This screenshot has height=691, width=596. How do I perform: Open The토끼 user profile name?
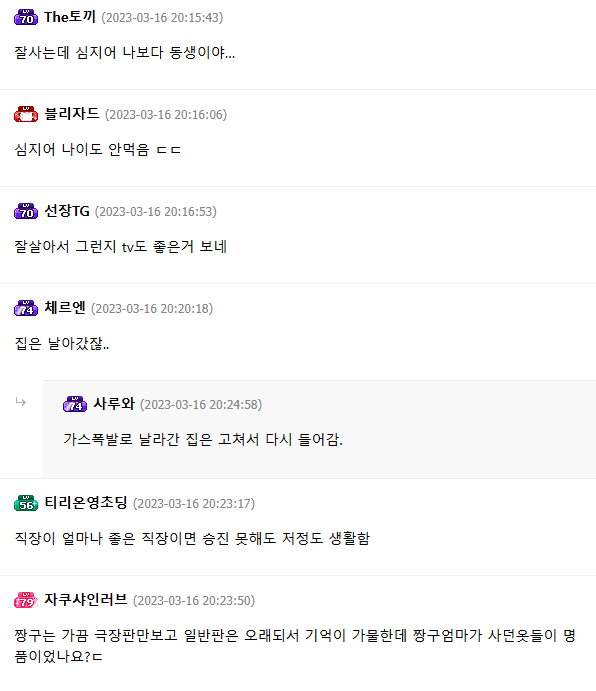[70, 17]
